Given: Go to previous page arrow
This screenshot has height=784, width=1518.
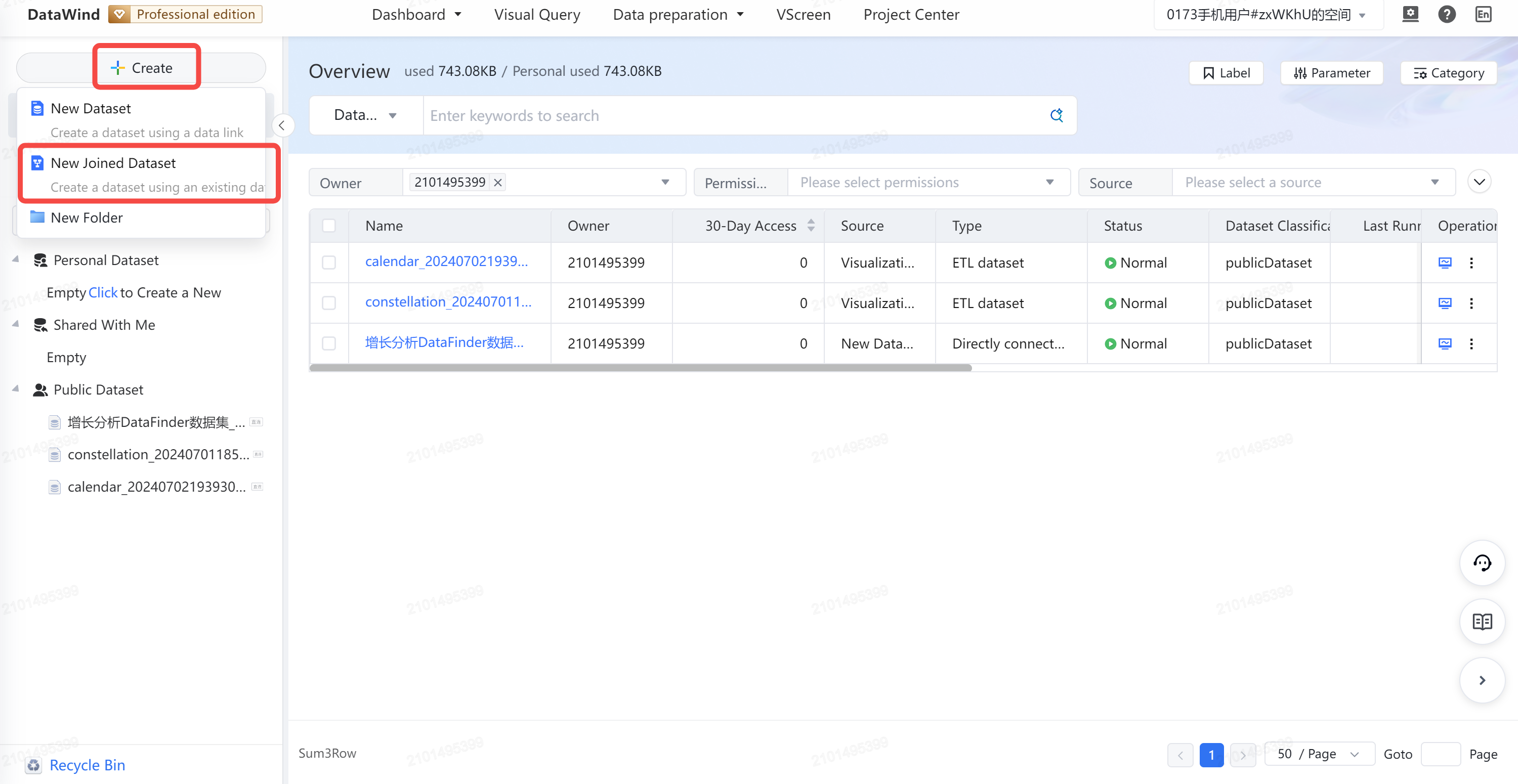Looking at the screenshot, I should click(x=1180, y=755).
